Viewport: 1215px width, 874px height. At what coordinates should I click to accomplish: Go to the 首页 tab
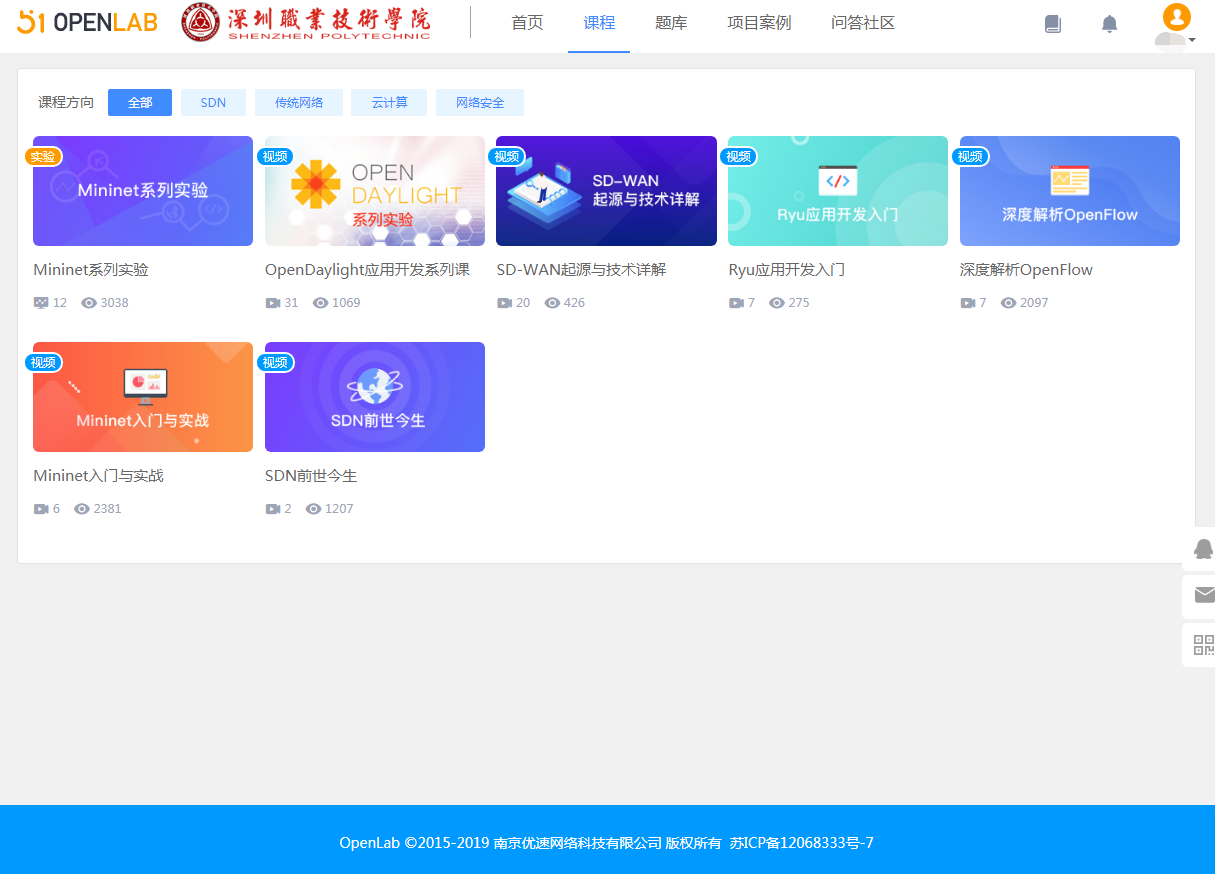tap(527, 23)
